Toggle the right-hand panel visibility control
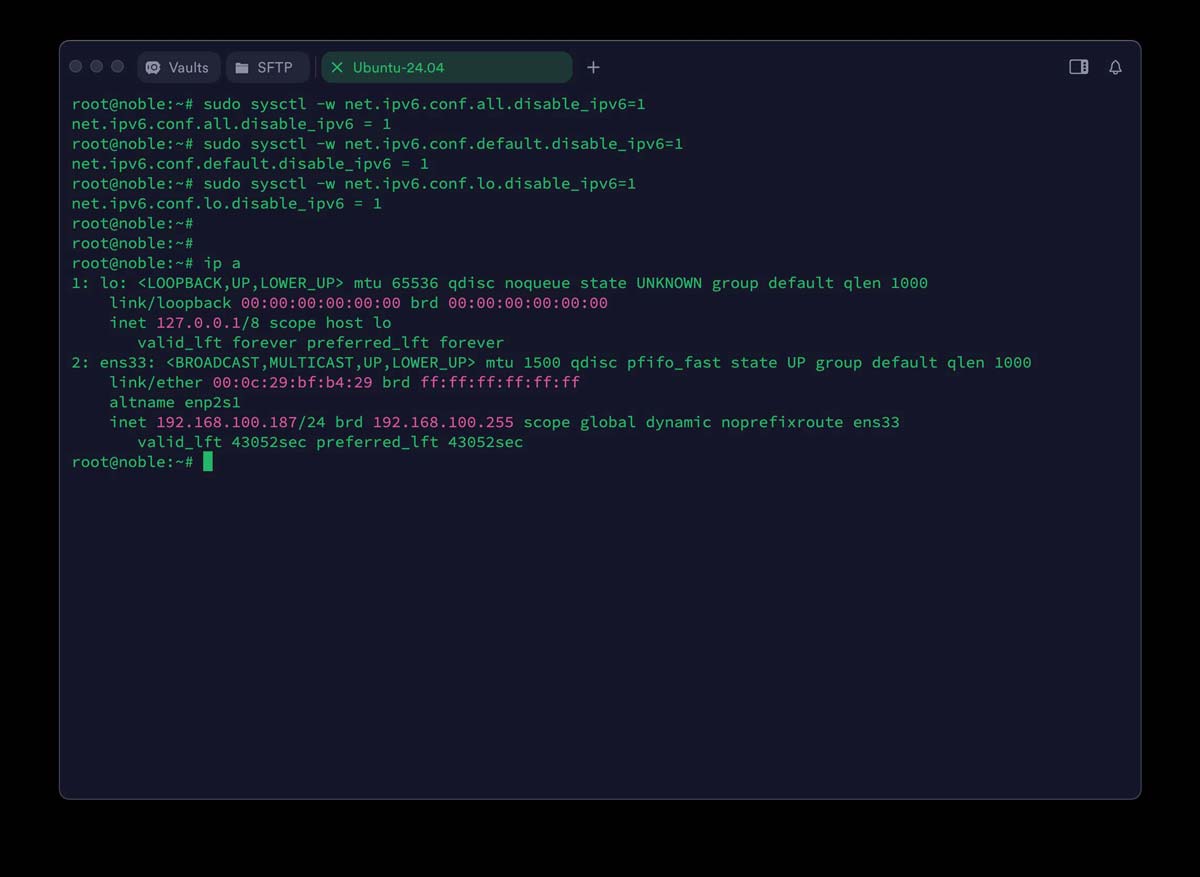 point(1078,66)
